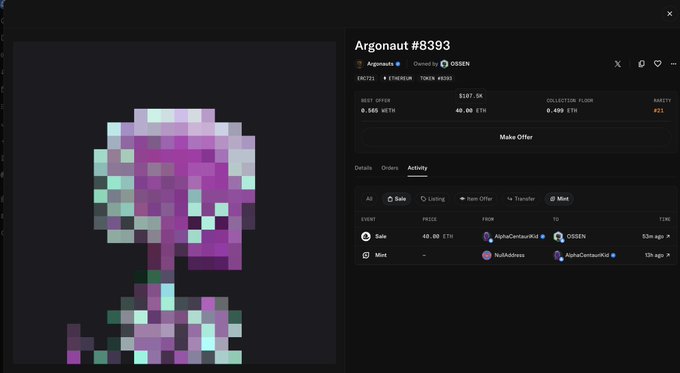Viewport: 680px width, 373px height.
Task: Copy the item link icon
Action: pos(641,64)
